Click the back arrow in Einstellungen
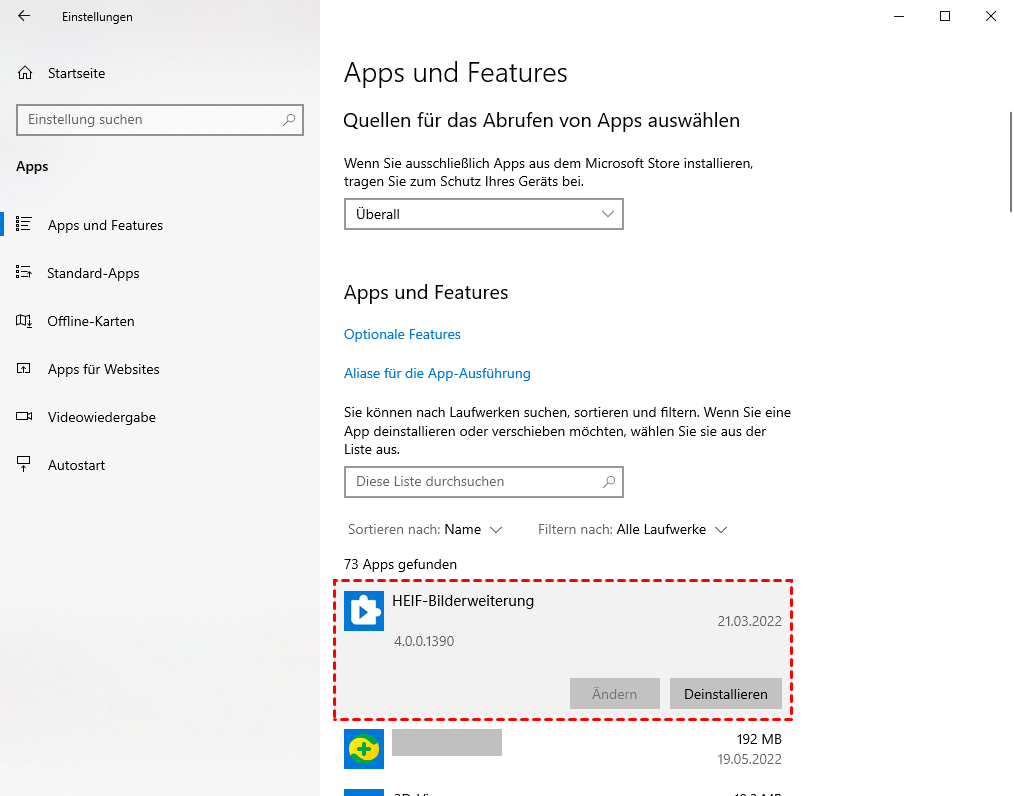 24,16
